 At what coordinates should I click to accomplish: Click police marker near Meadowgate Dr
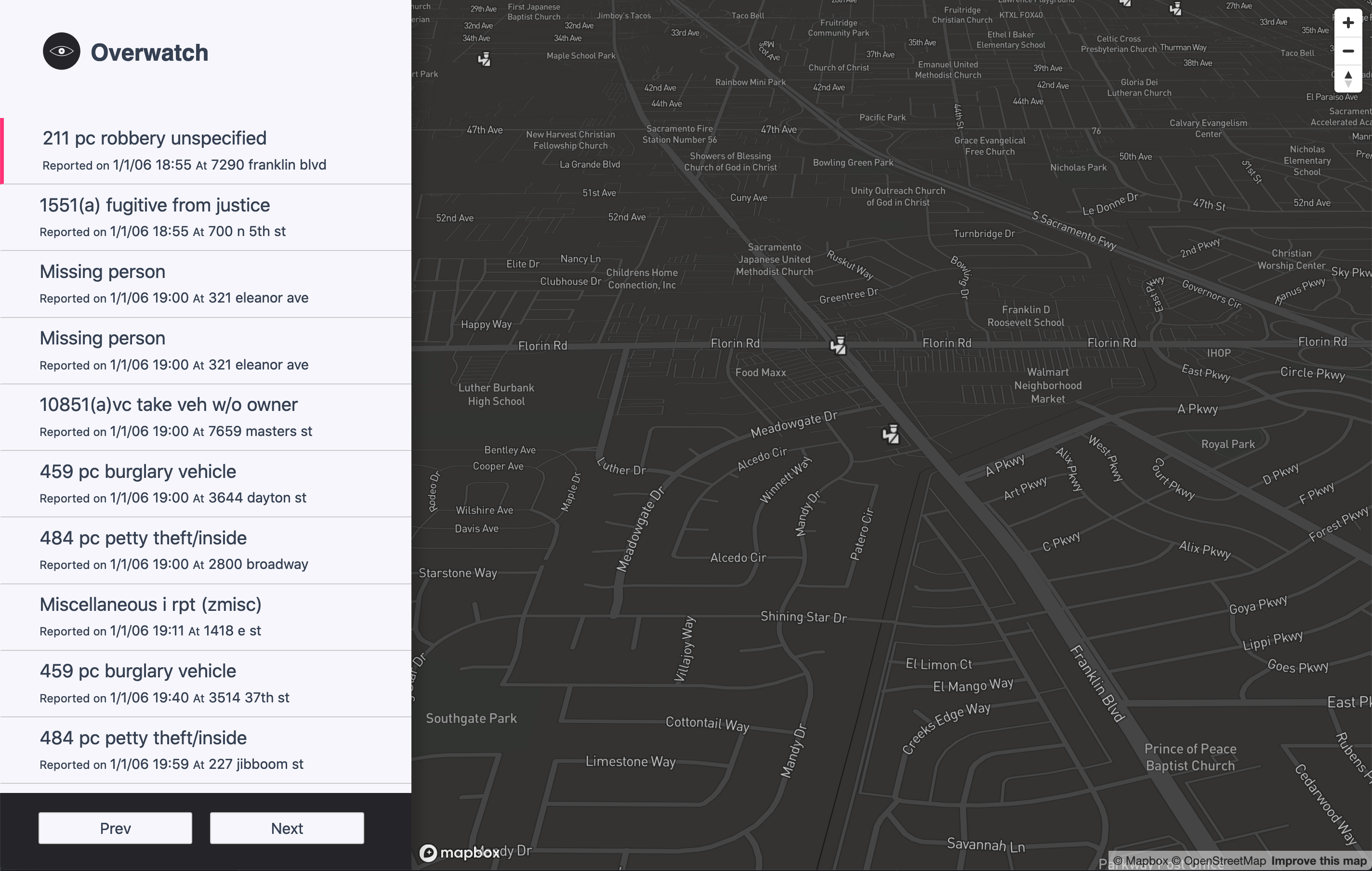coord(891,434)
